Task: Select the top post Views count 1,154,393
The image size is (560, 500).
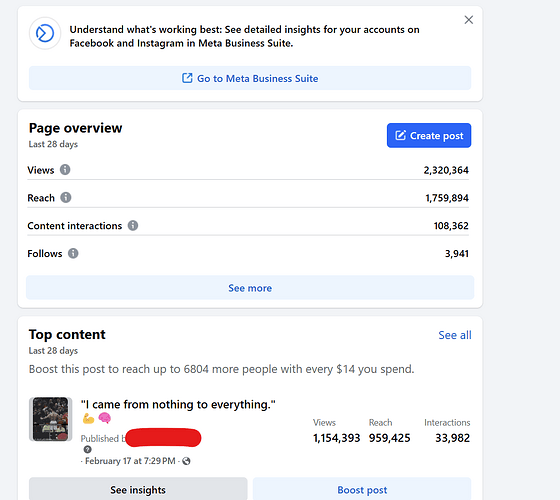Action: (x=336, y=438)
